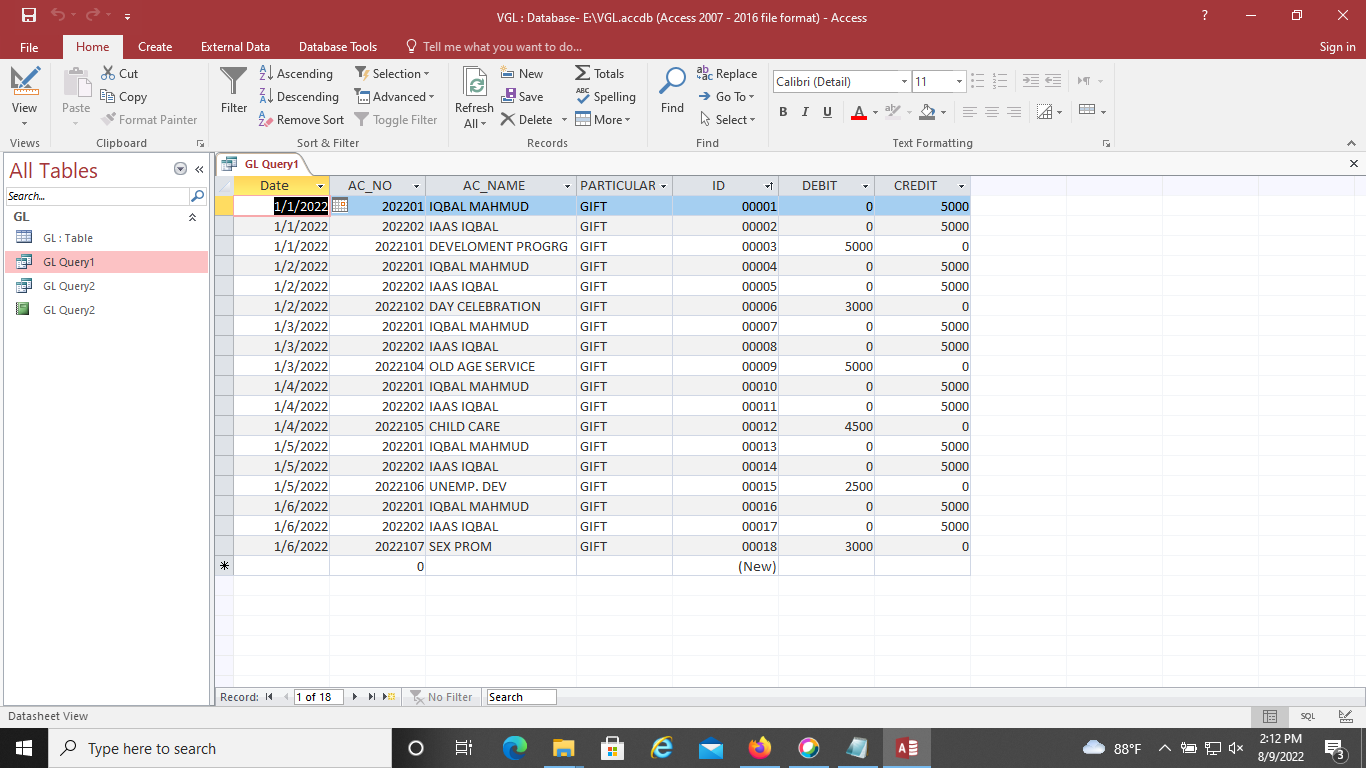Image resolution: width=1366 pixels, height=768 pixels.
Task: Open date picker calendar icon in first row
Action: (x=340, y=206)
